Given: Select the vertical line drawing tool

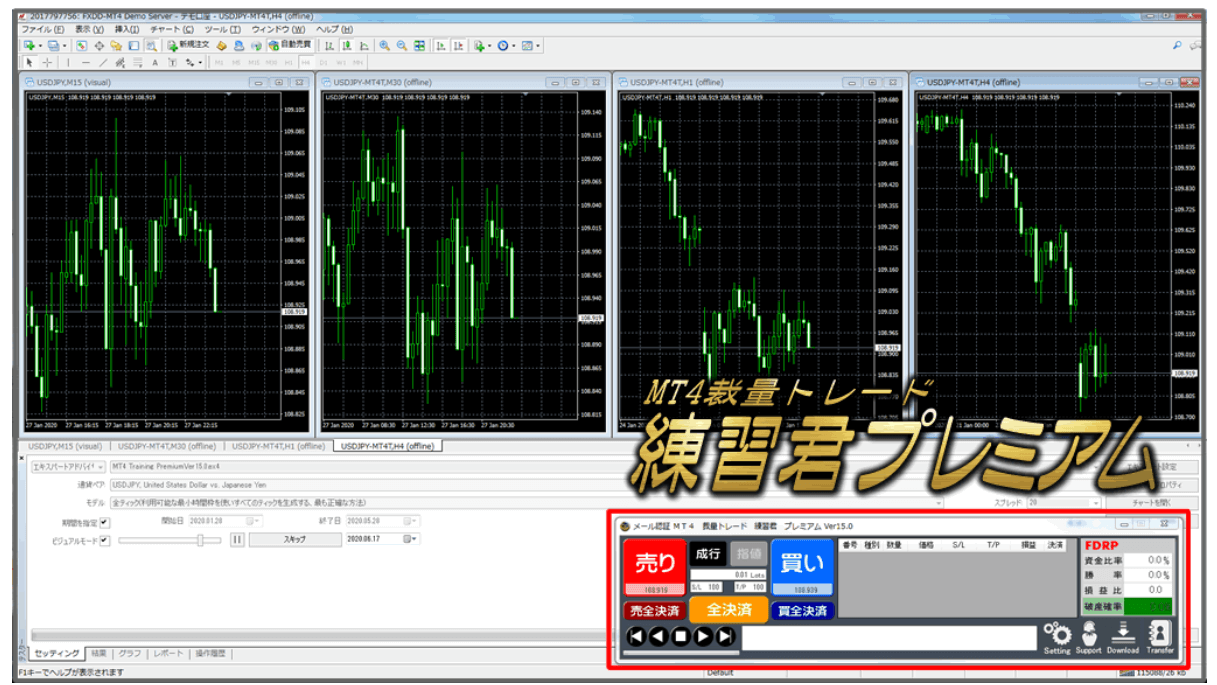Looking at the screenshot, I should (x=68, y=62).
